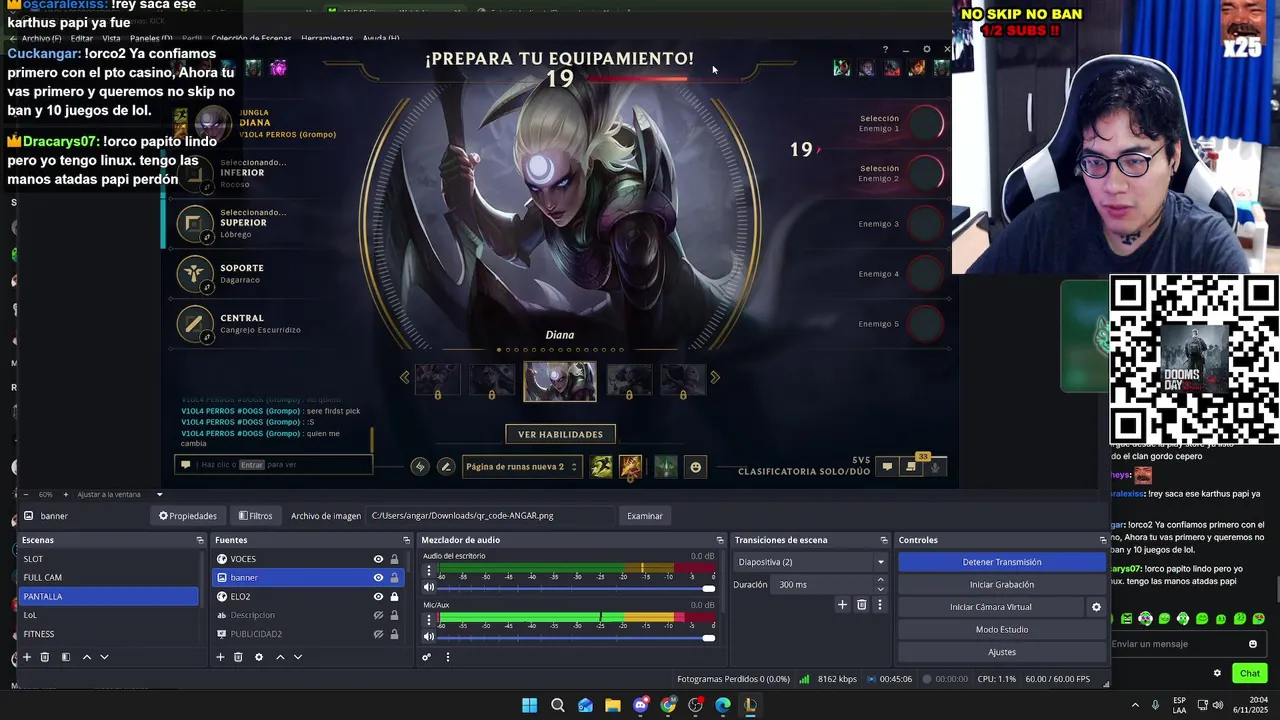The image size is (1280, 720).
Task: Open virtual camera settings gear
Action: tap(1096, 607)
